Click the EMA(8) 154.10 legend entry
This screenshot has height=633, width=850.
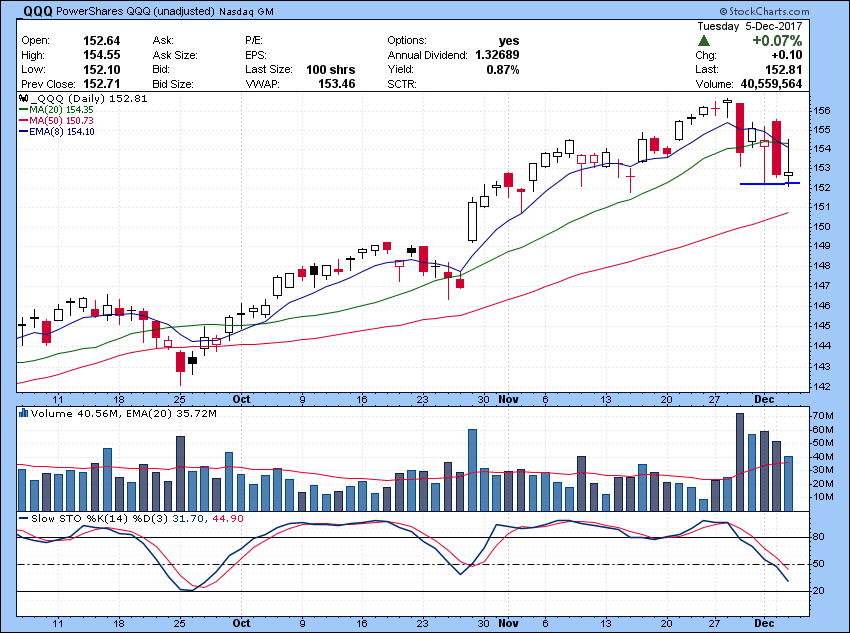pyautogui.click(x=57, y=132)
